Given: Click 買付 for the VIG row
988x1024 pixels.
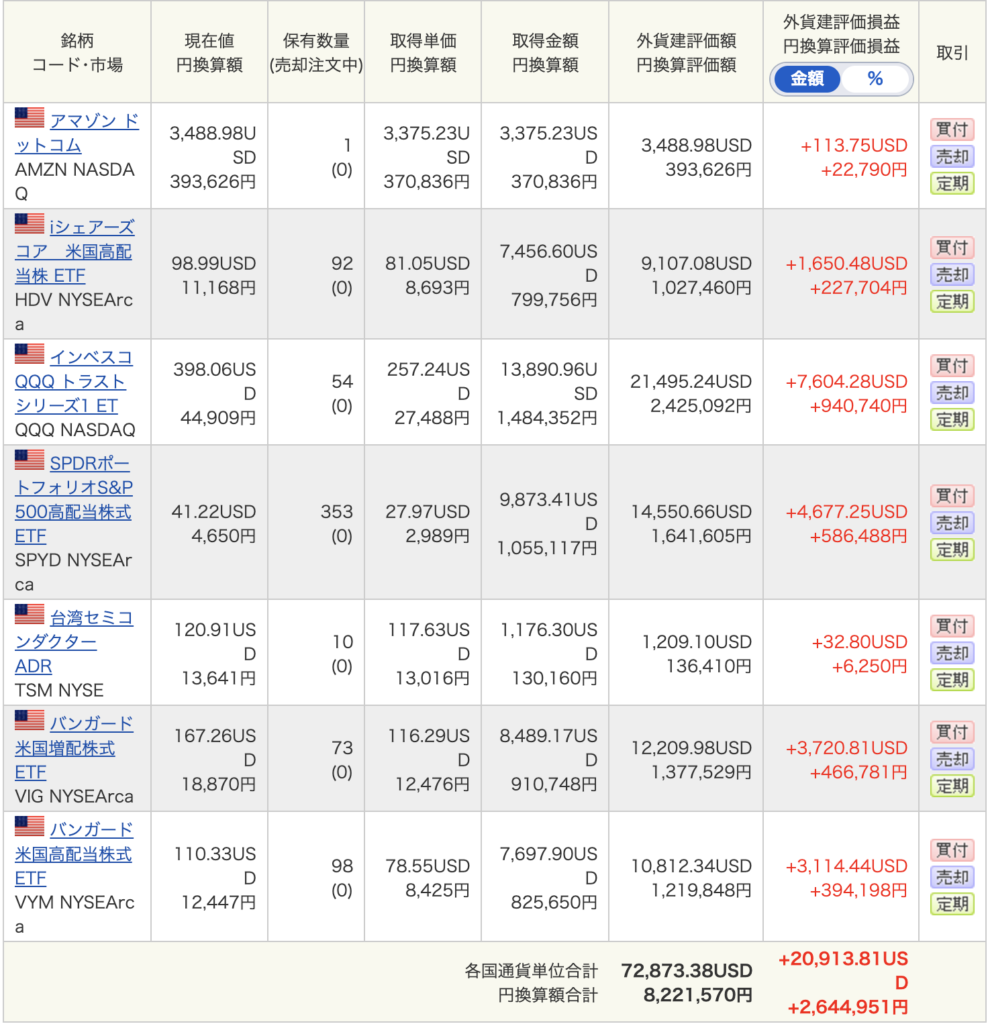Looking at the screenshot, I should pyautogui.click(x=952, y=732).
